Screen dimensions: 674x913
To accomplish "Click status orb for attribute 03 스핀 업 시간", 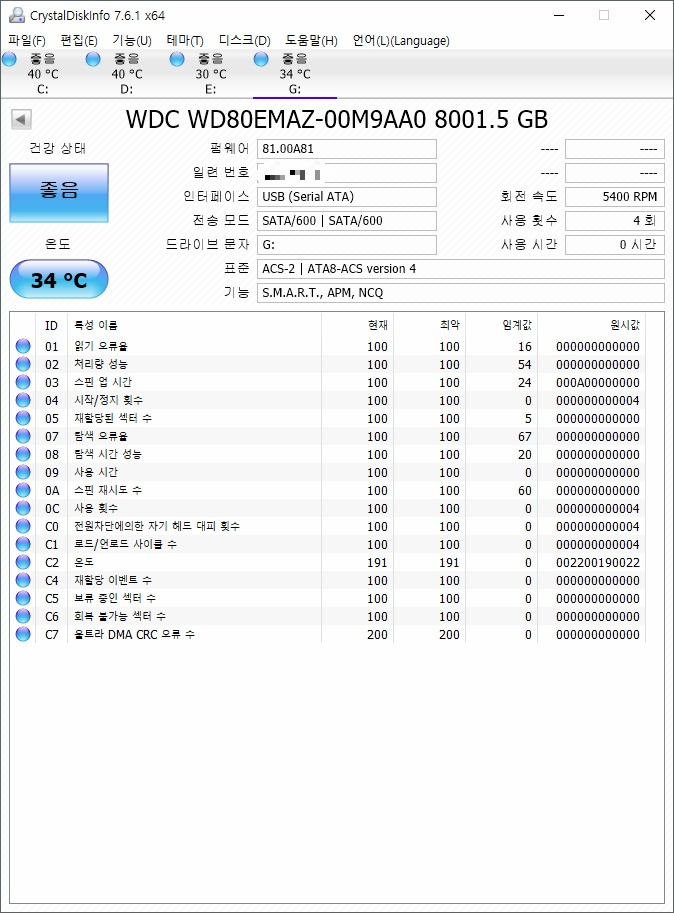I will pos(23,382).
